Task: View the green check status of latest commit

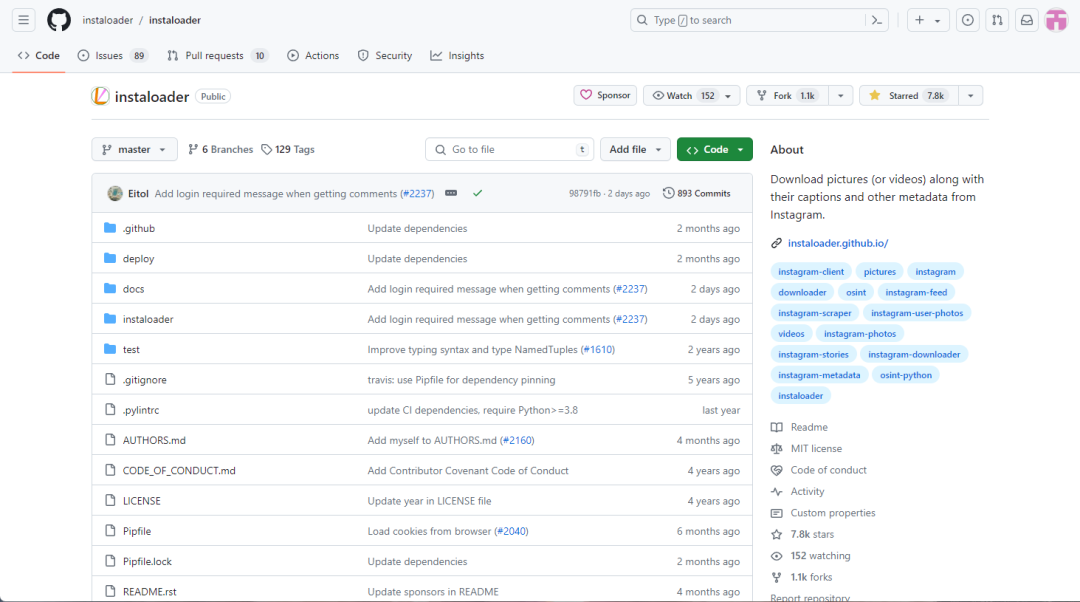Action: 477,194
